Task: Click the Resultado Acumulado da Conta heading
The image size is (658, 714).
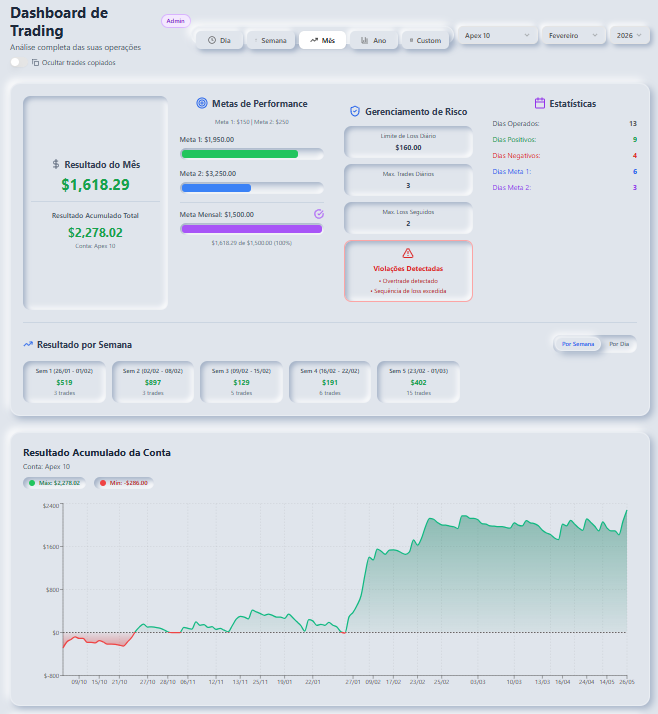Action: pyautogui.click(x=97, y=453)
